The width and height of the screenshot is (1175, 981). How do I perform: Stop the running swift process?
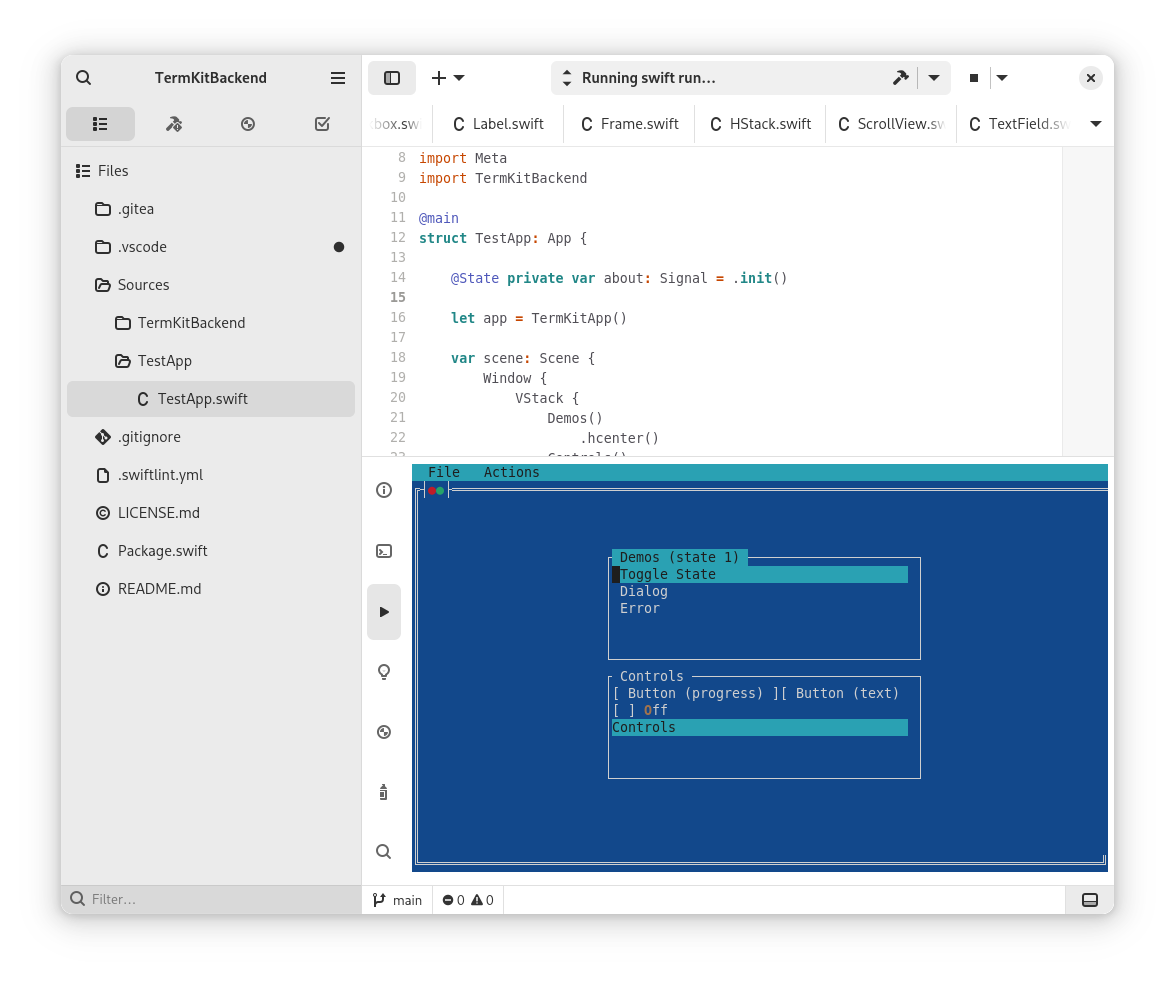click(973, 78)
